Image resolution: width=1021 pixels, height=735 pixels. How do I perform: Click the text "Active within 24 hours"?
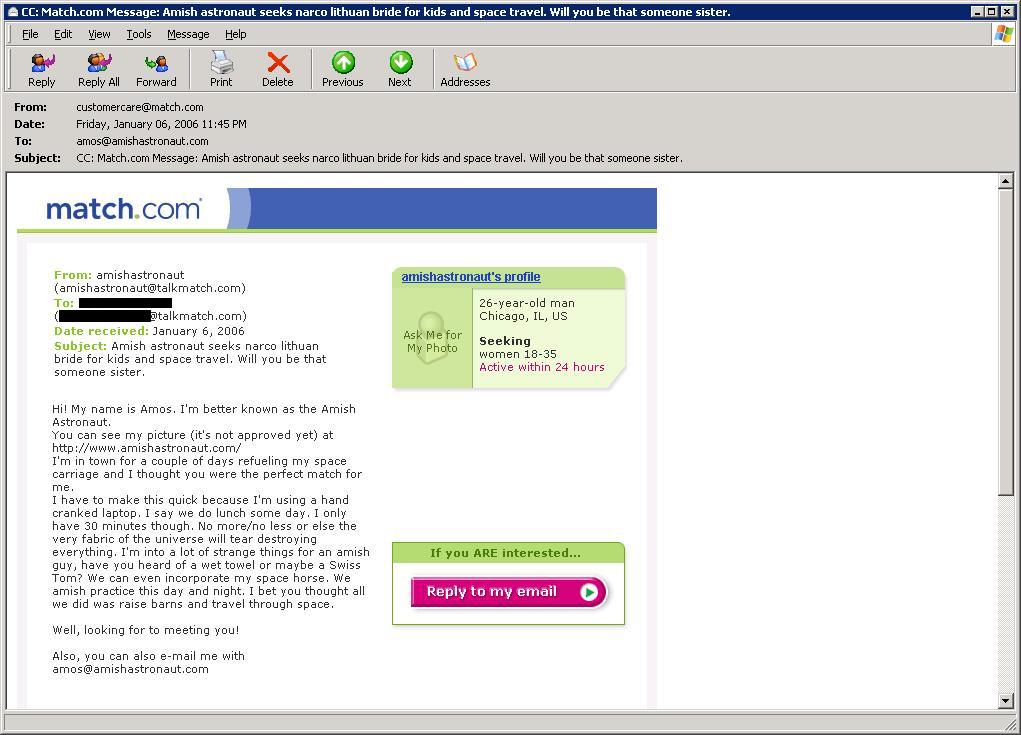click(x=542, y=367)
